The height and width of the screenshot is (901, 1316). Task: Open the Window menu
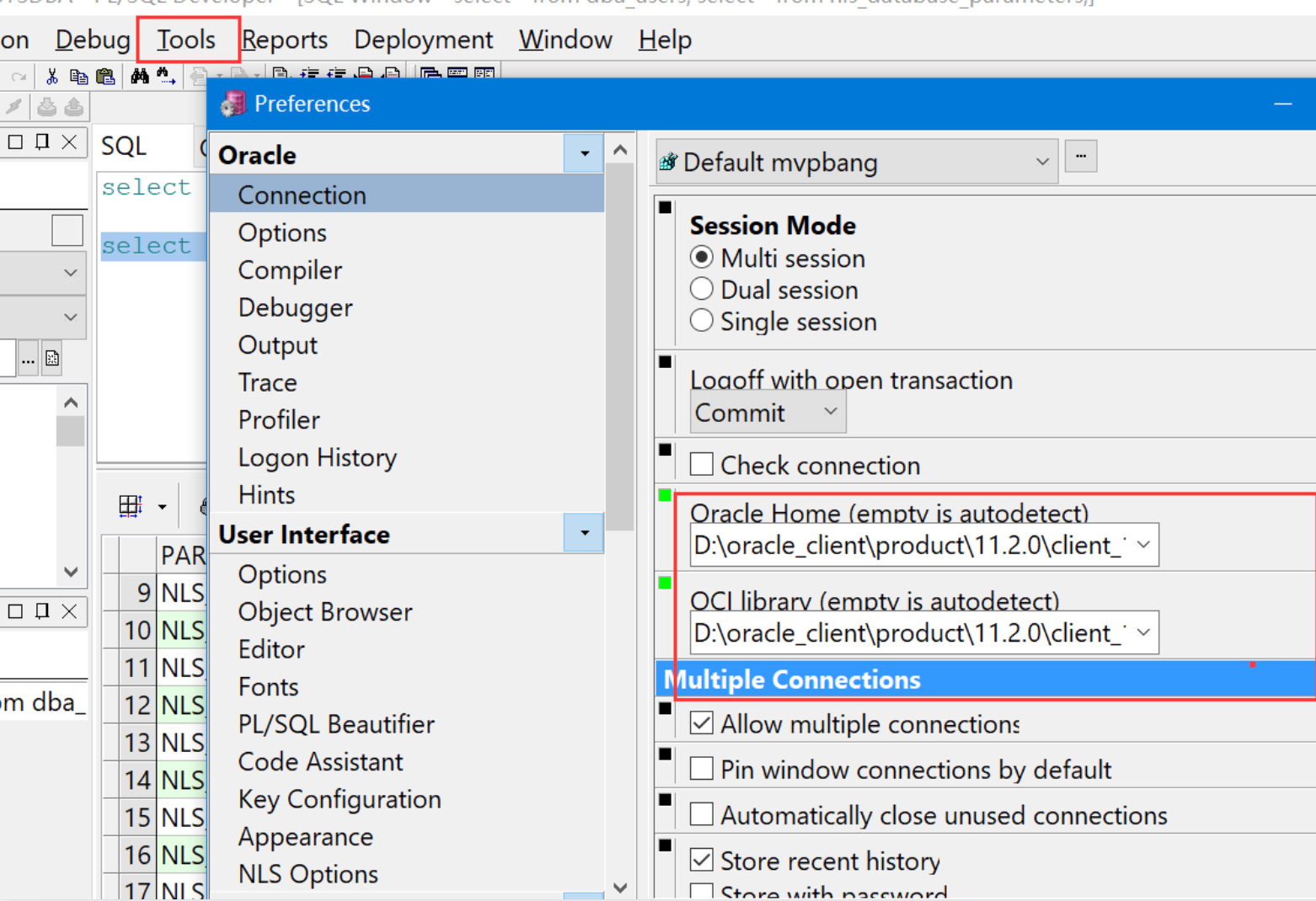click(x=565, y=40)
